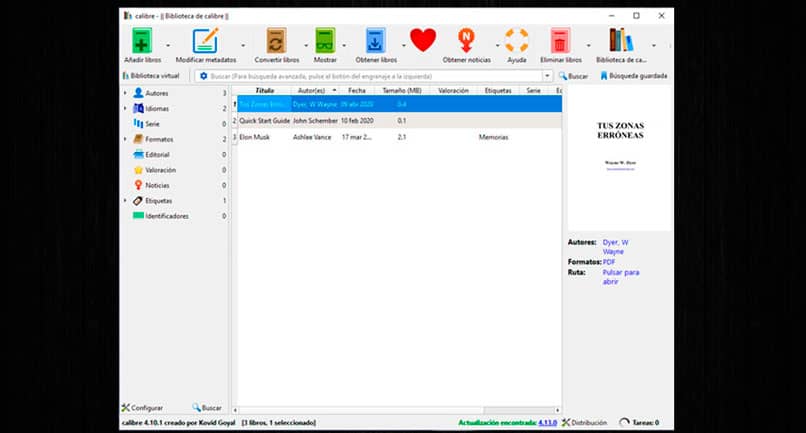The height and width of the screenshot is (433, 806).
Task: Select Etiquetas in tag browser
Action: [x=158, y=201]
